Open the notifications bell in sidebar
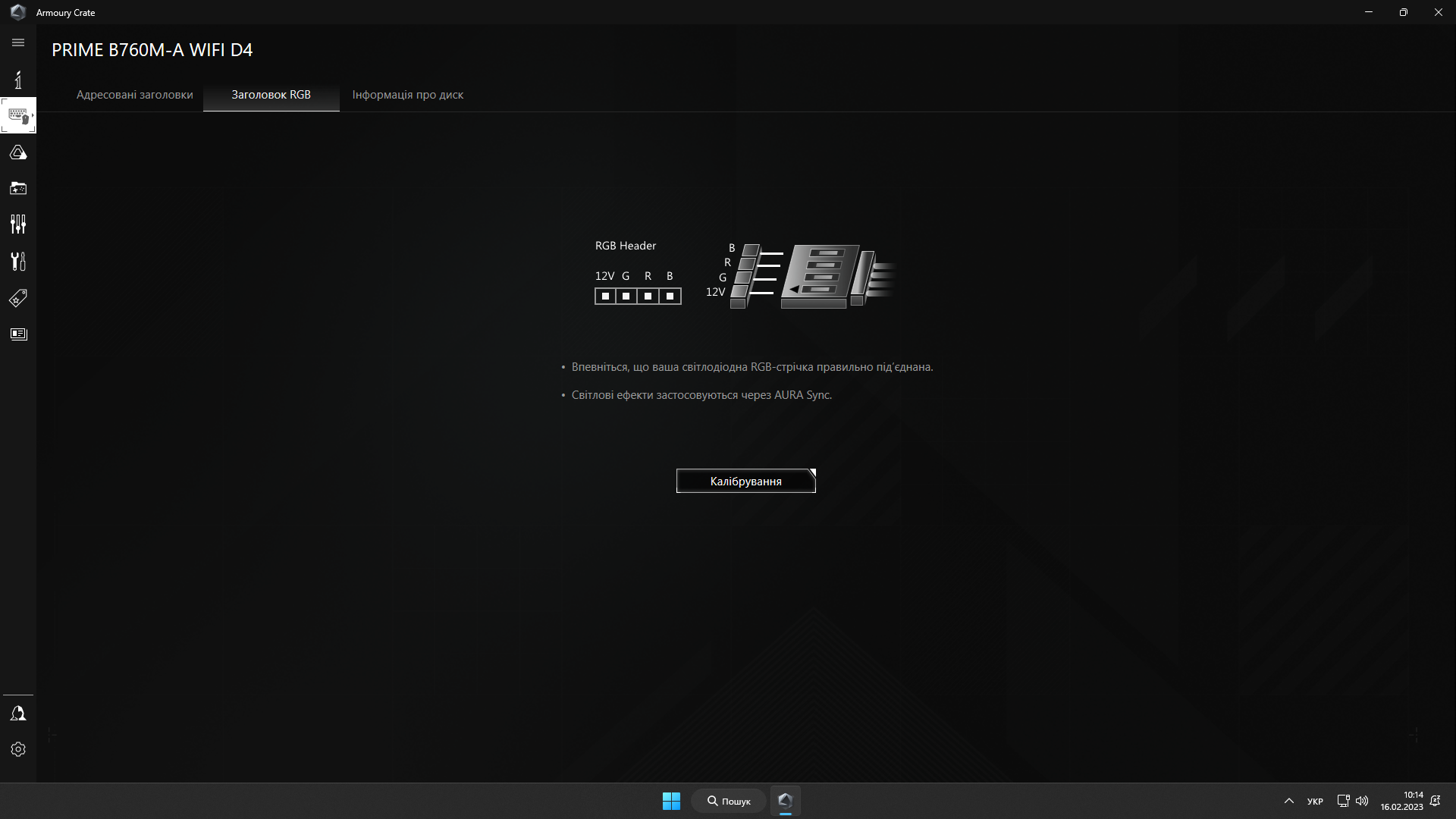 pyautogui.click(x=18, y=714)
